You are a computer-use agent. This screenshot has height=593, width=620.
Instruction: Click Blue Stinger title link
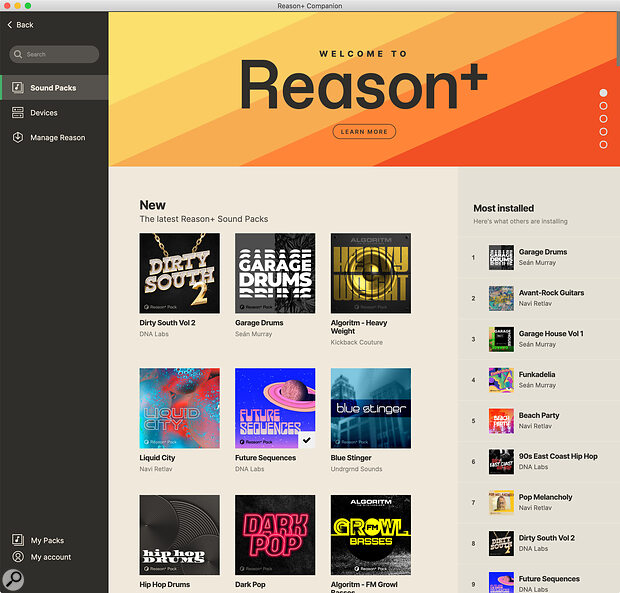(351, 458)
